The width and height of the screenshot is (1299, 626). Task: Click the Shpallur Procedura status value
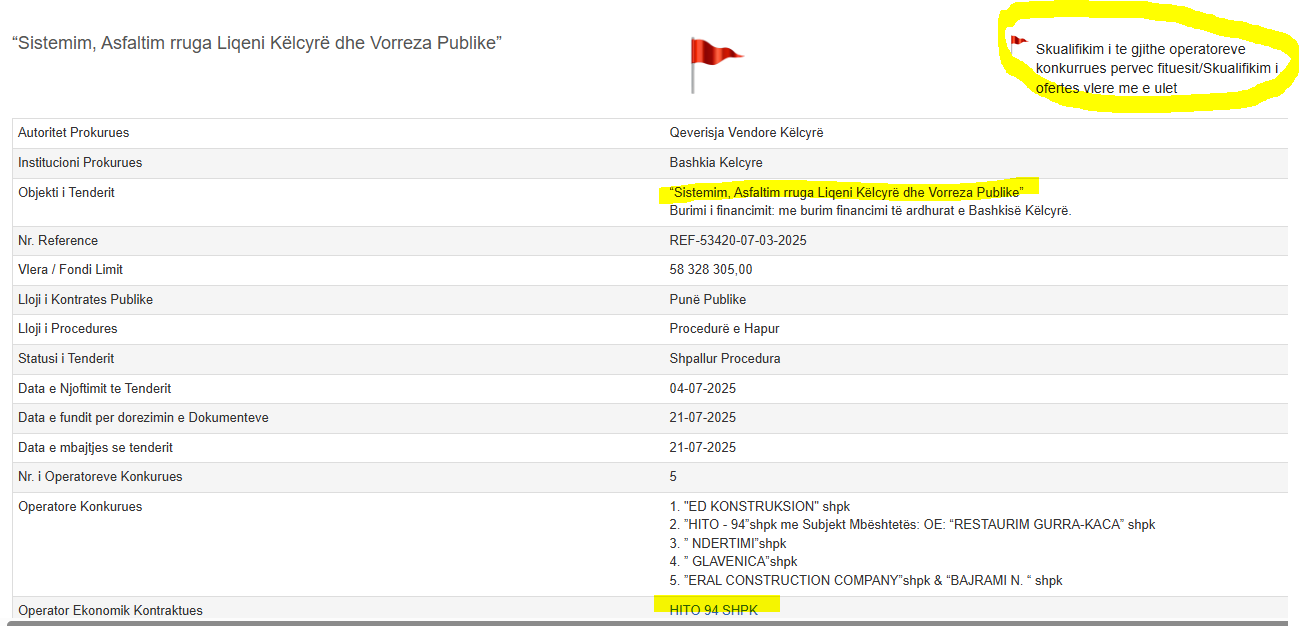724,359
